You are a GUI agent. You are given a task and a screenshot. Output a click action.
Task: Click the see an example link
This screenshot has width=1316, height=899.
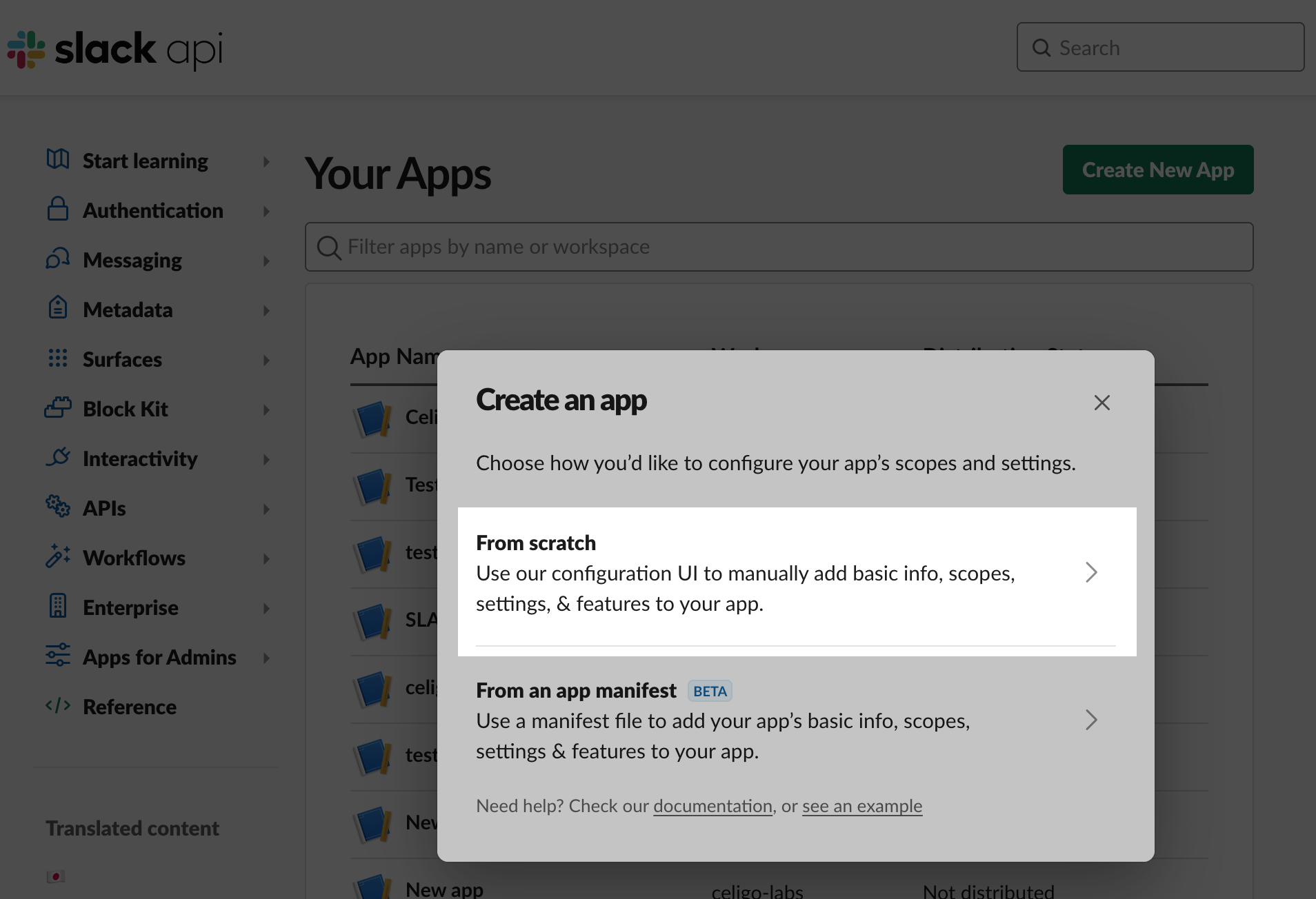tap(861, 805)
